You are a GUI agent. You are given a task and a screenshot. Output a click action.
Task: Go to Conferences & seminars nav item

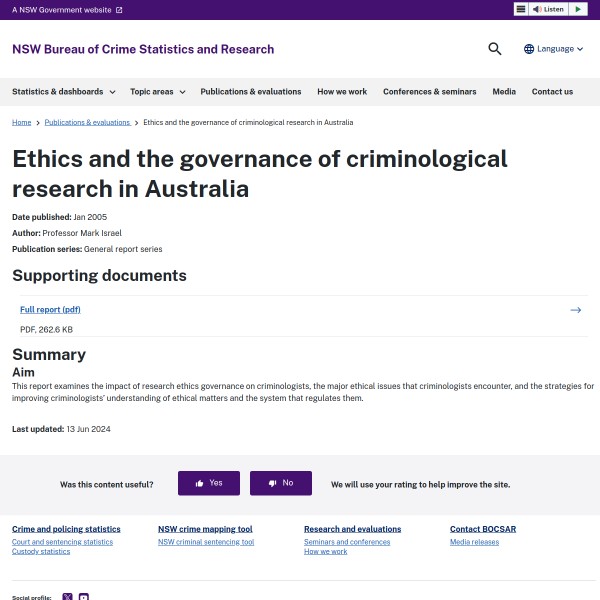click(x=429, y=92)
